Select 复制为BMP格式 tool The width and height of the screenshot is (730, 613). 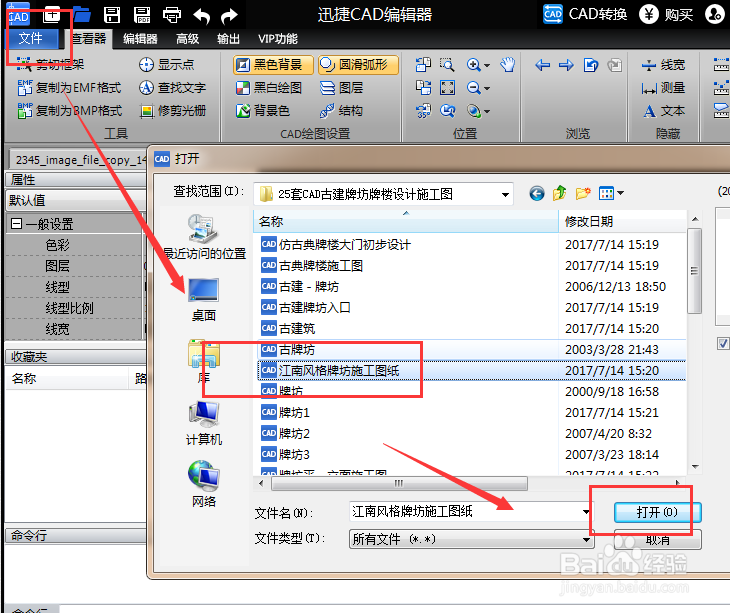pos(69,110)
